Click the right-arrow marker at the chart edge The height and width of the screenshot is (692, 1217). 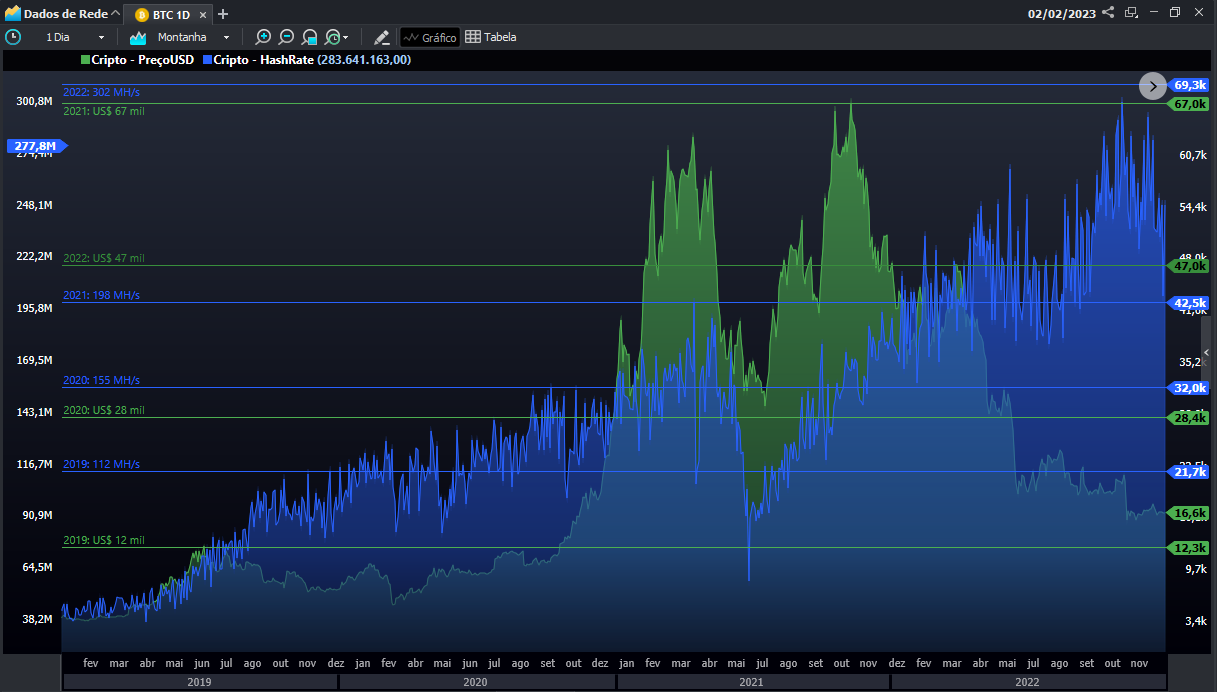pyautogui.click(x=1153, y=86)
